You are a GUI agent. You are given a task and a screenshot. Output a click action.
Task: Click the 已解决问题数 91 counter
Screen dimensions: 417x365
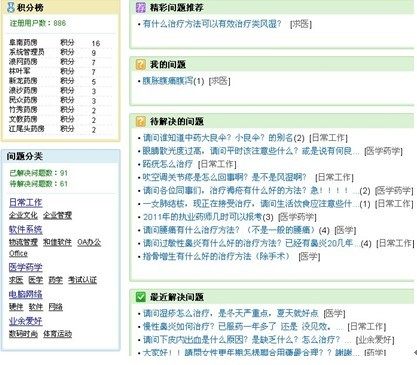click(x=39, y=173)
